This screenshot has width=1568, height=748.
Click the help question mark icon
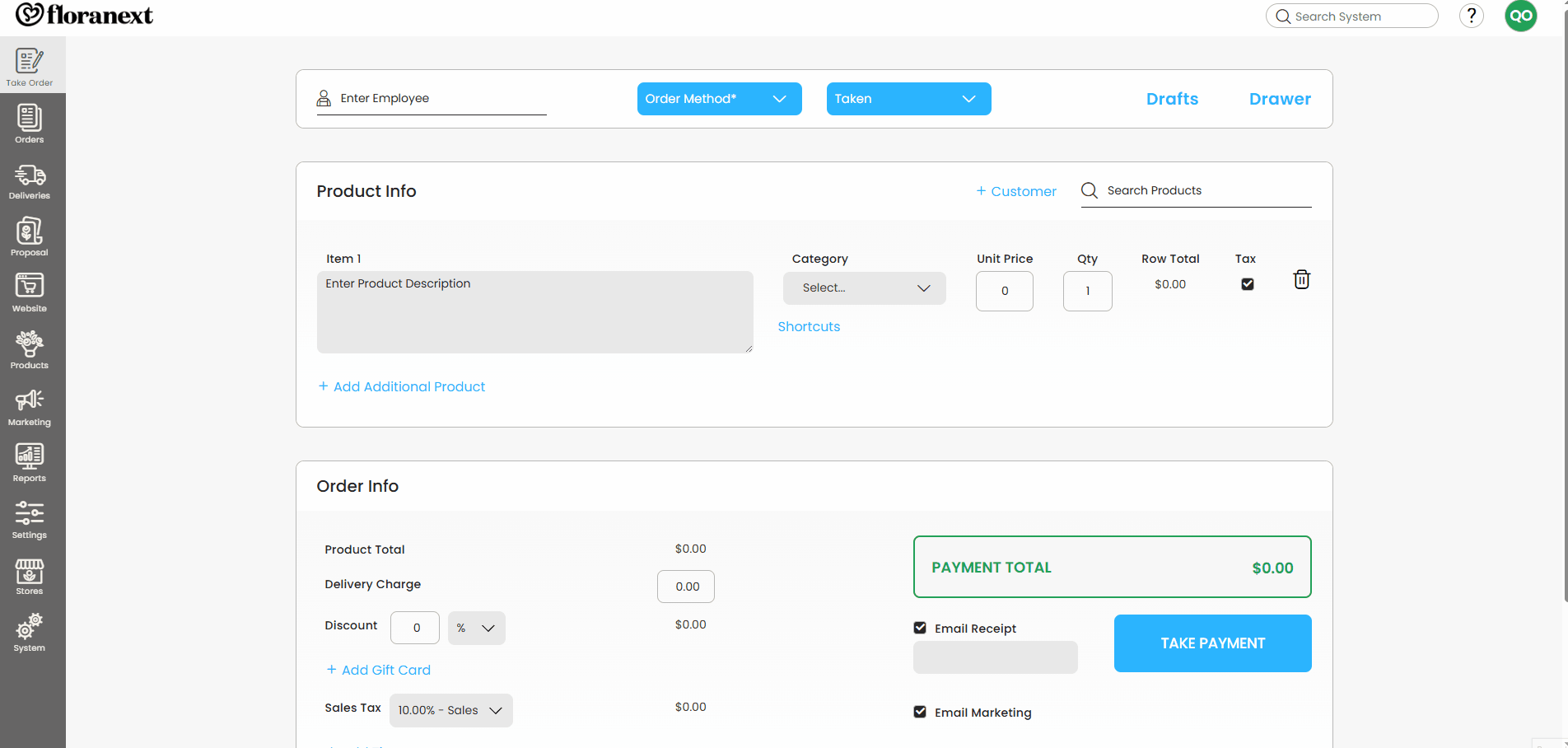[1471, 16]
